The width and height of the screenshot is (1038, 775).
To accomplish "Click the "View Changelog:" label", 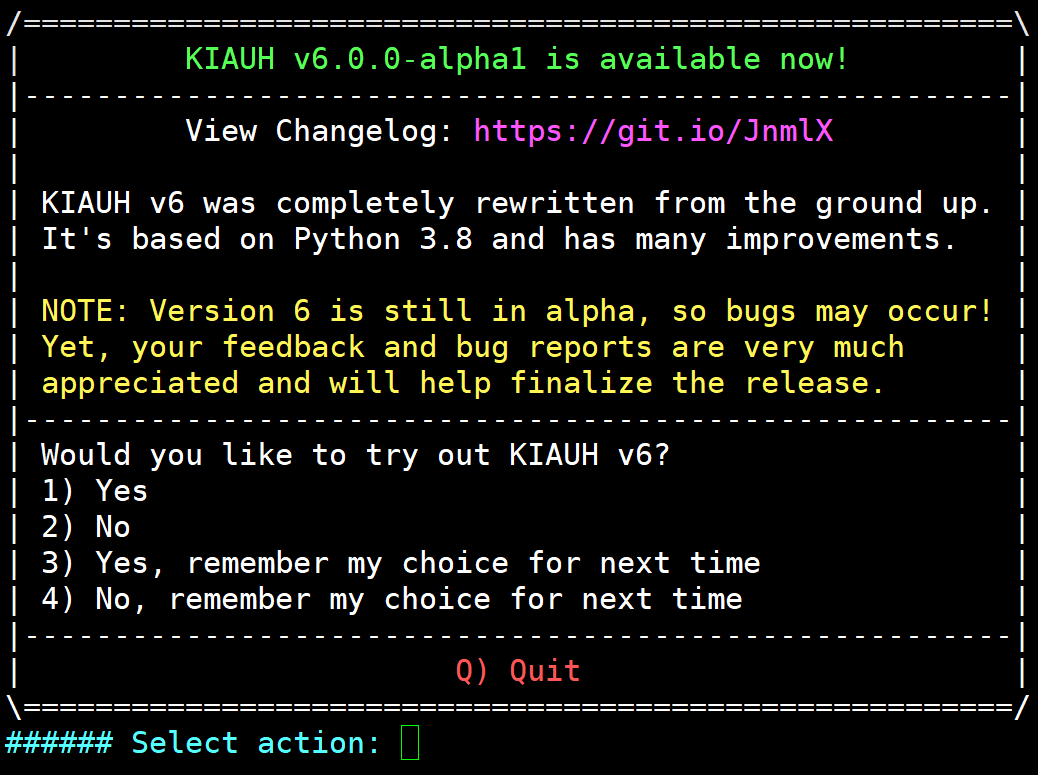I will 320,131.
